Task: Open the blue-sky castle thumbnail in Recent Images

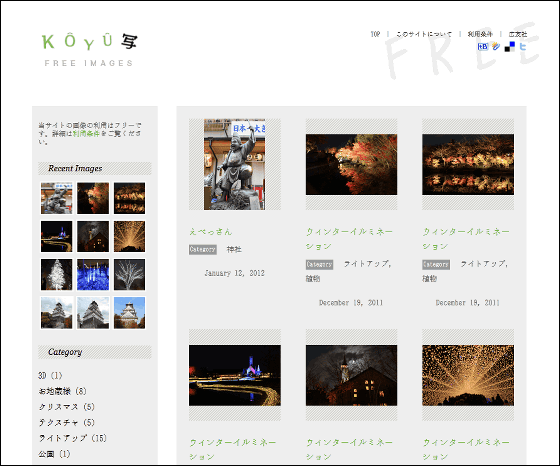Action: [x=129, y=313]
